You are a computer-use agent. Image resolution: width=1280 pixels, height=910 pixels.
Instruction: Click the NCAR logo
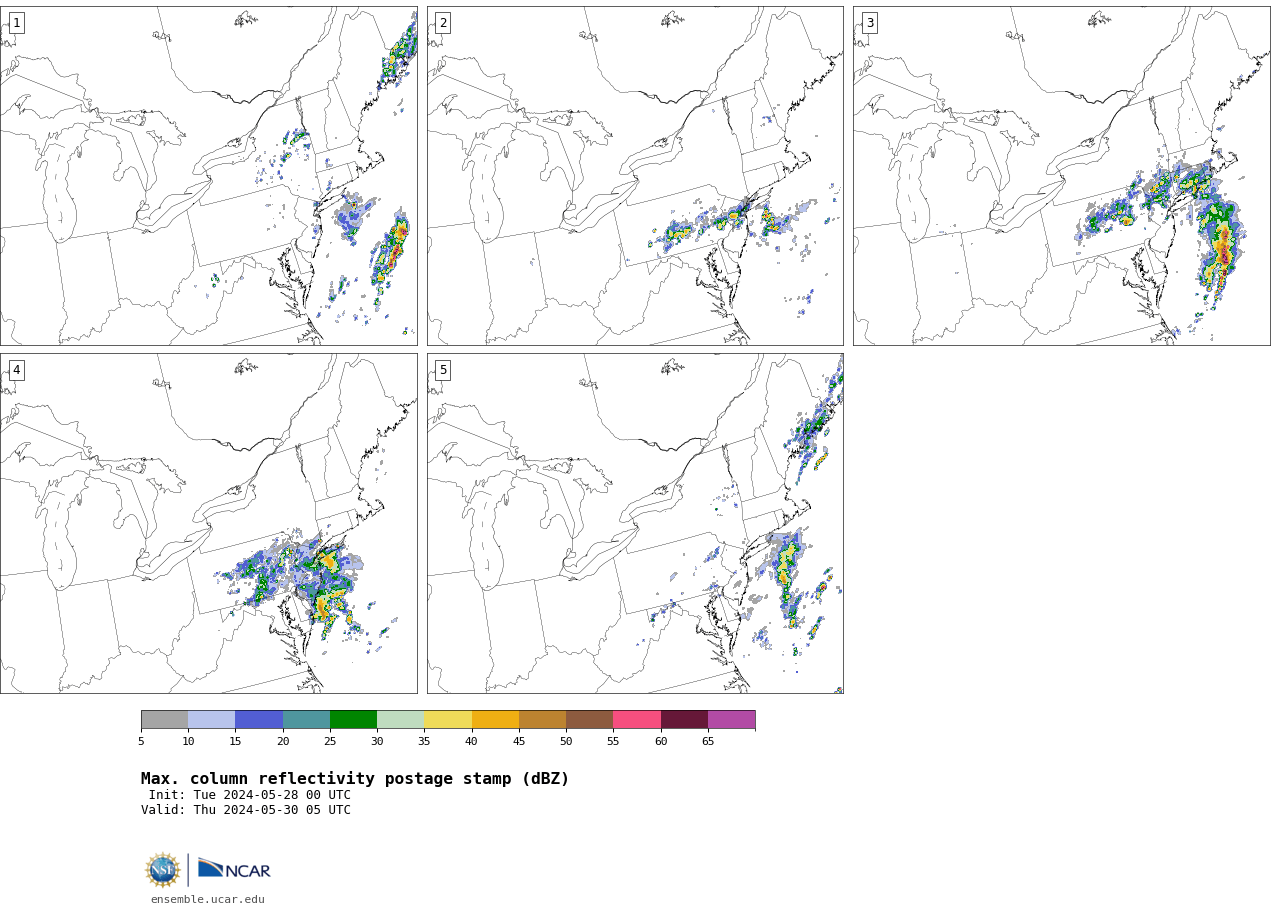234,869
